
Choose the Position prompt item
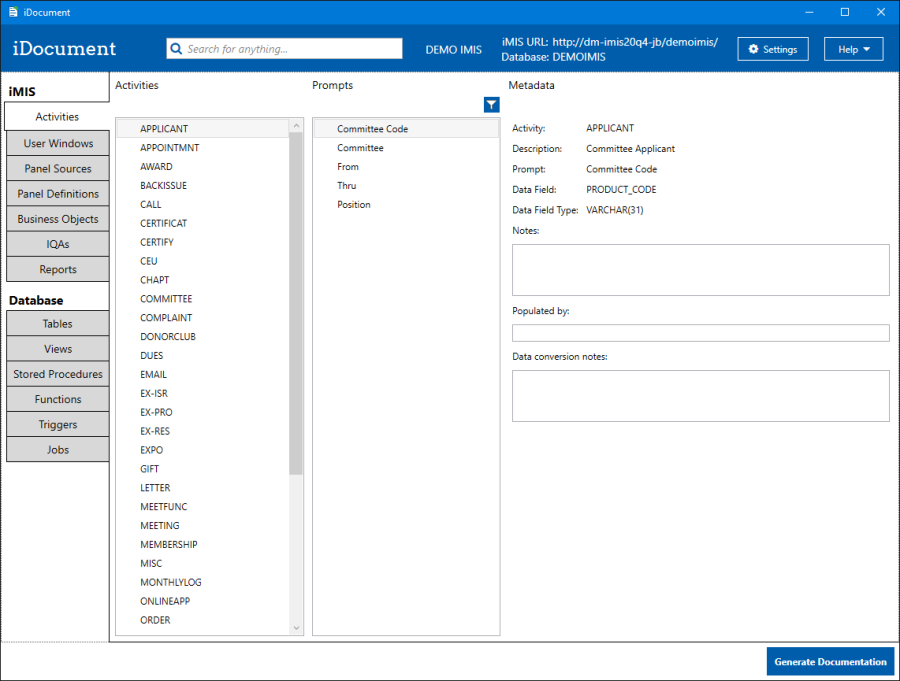click(354, 205)
